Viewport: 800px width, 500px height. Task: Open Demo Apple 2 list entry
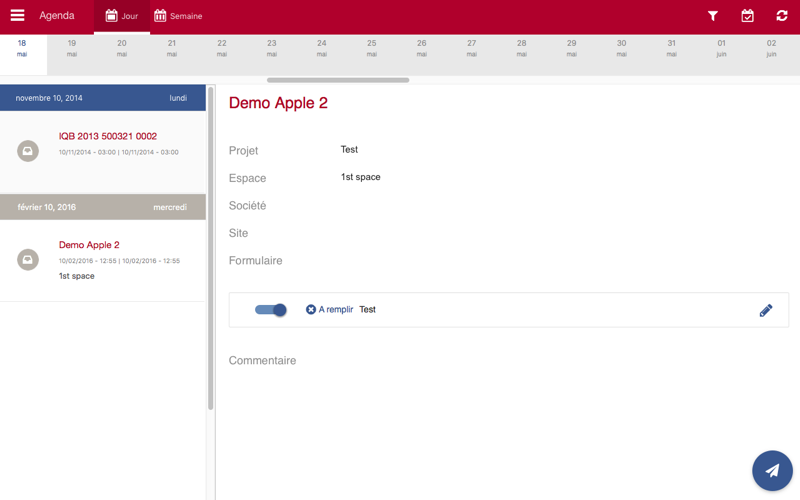pos(103,260)
